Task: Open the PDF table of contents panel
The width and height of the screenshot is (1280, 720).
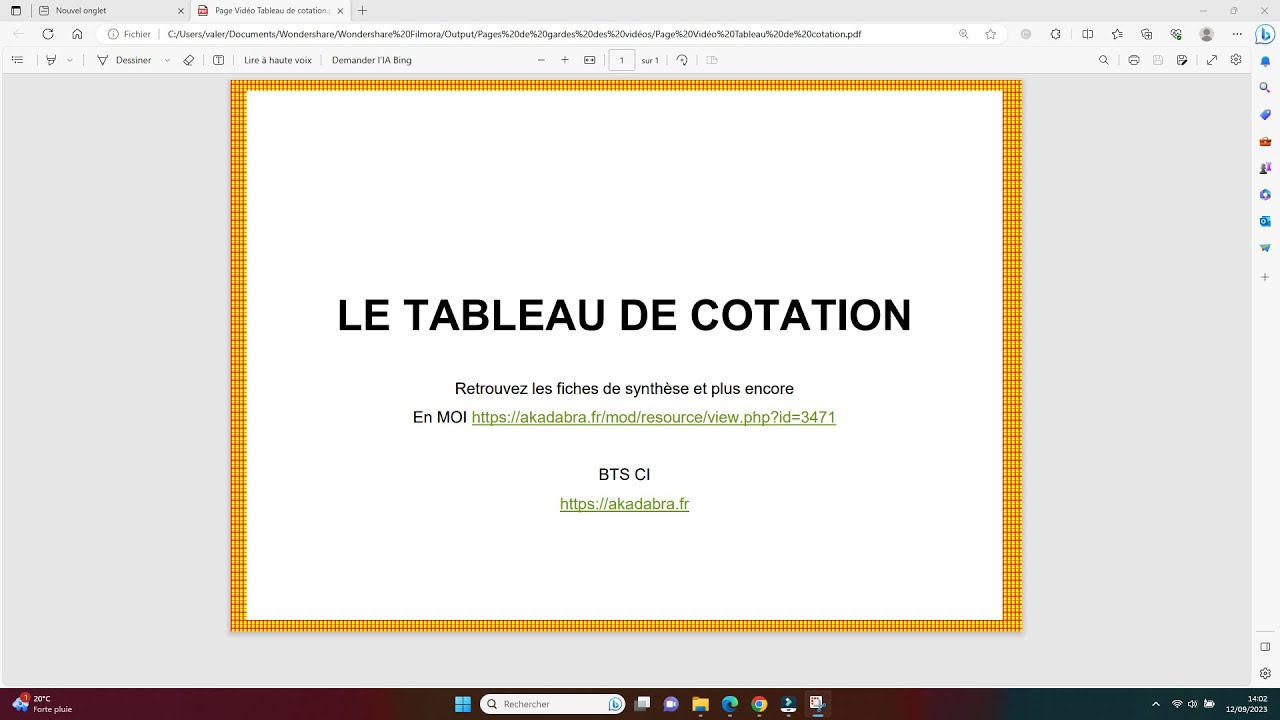Action: point(17,60)
